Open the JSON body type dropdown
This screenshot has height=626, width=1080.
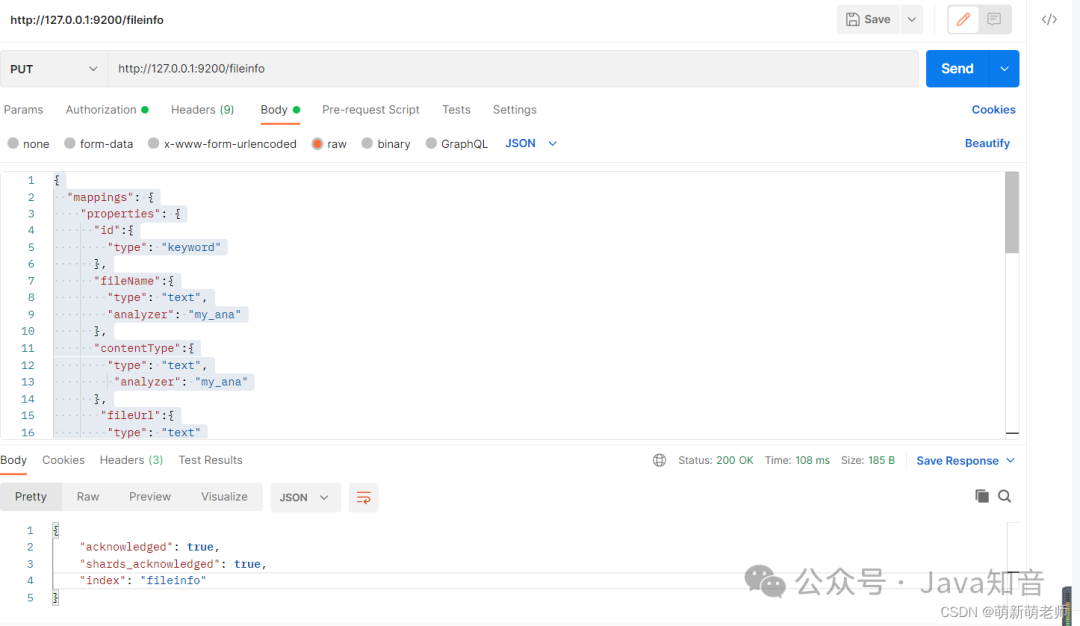coord(531,143)
